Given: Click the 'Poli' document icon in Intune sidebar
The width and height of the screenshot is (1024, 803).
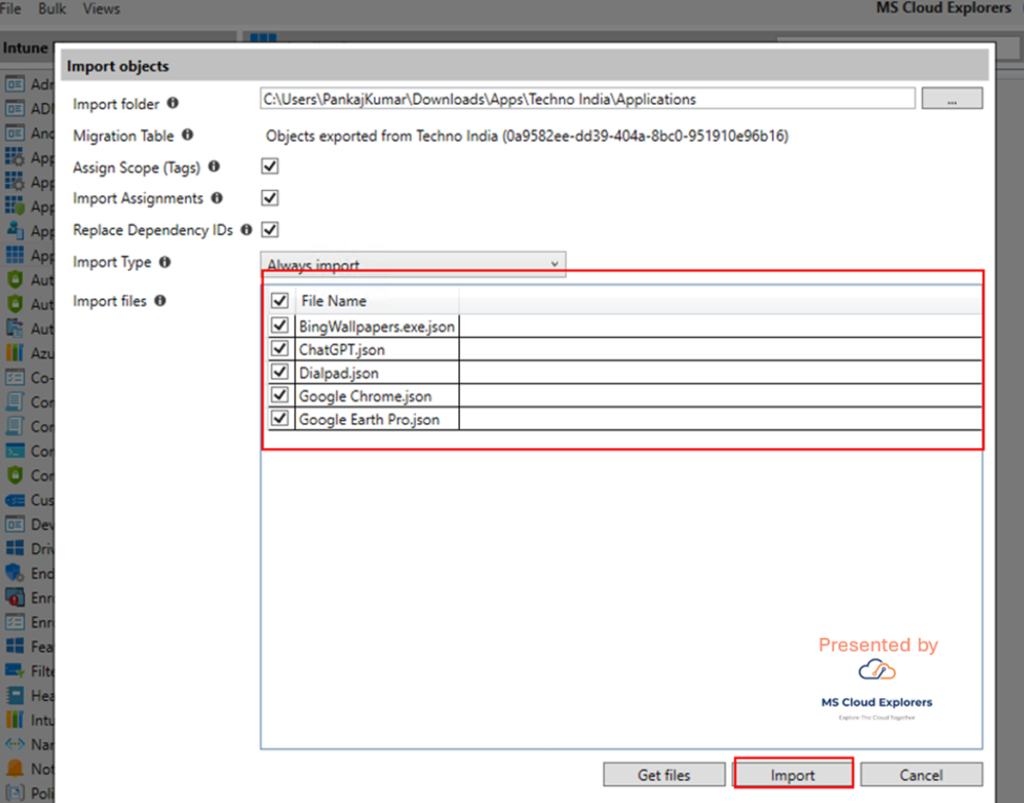Looking at the screenshot, I should pos(14,793).
